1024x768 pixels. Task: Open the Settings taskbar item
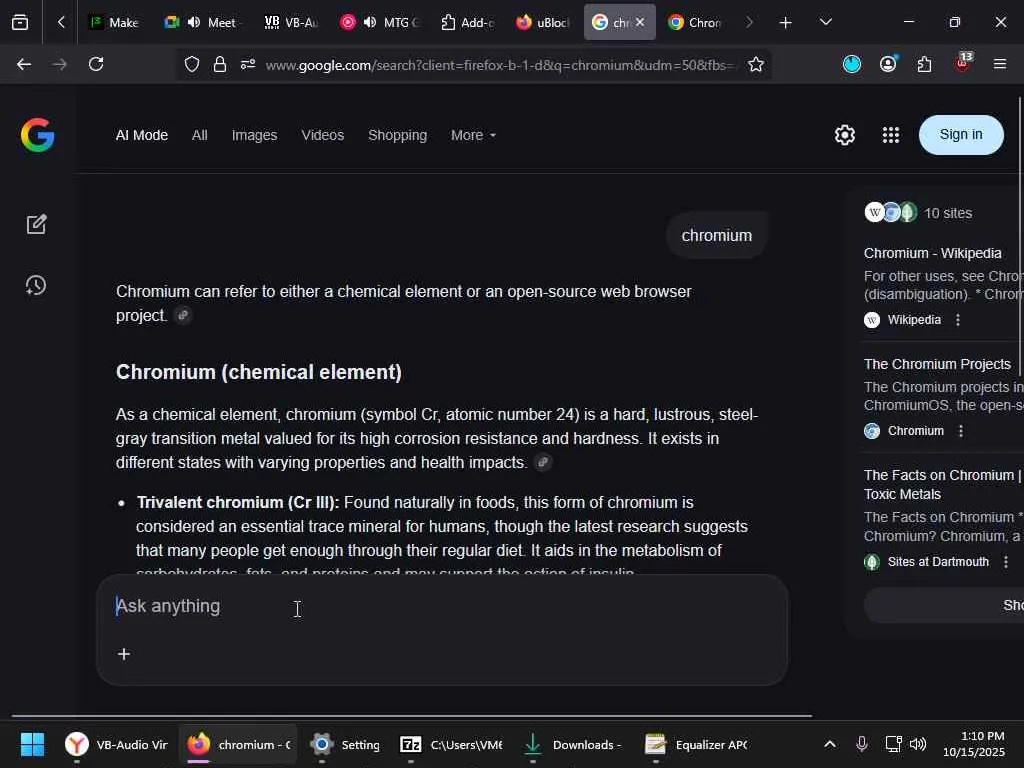point(345,744)
